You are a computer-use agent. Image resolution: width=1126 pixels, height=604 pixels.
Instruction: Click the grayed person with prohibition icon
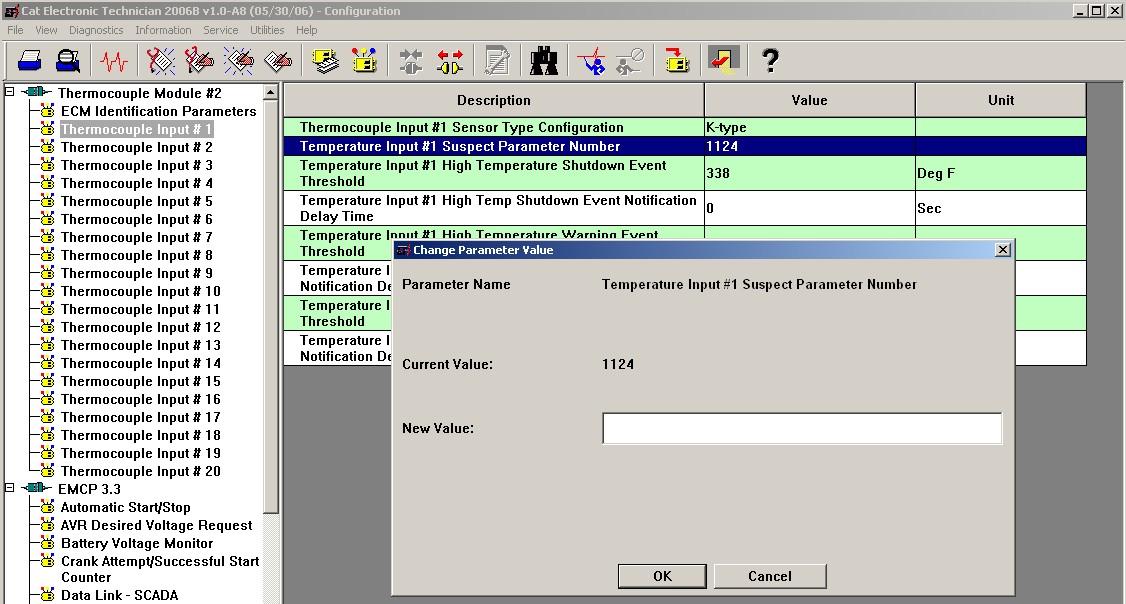click(630, 60)
